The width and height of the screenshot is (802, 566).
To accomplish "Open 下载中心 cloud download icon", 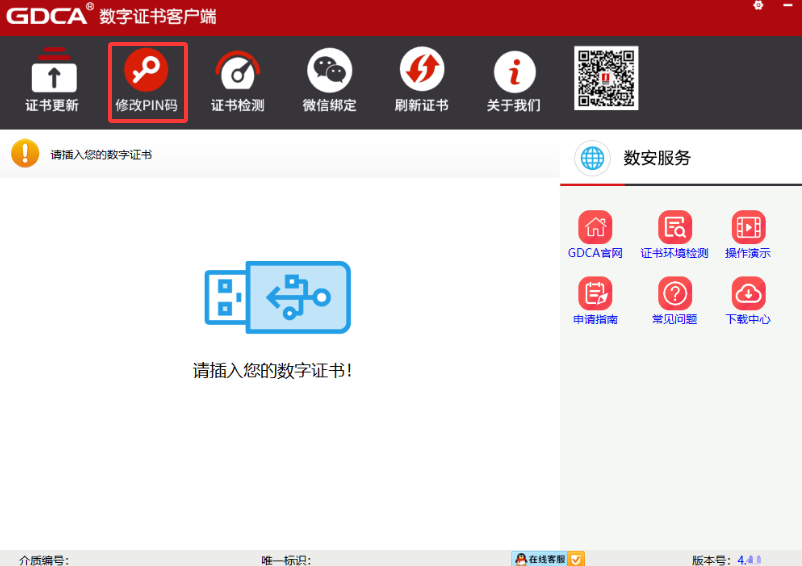I will pos(748,294).
